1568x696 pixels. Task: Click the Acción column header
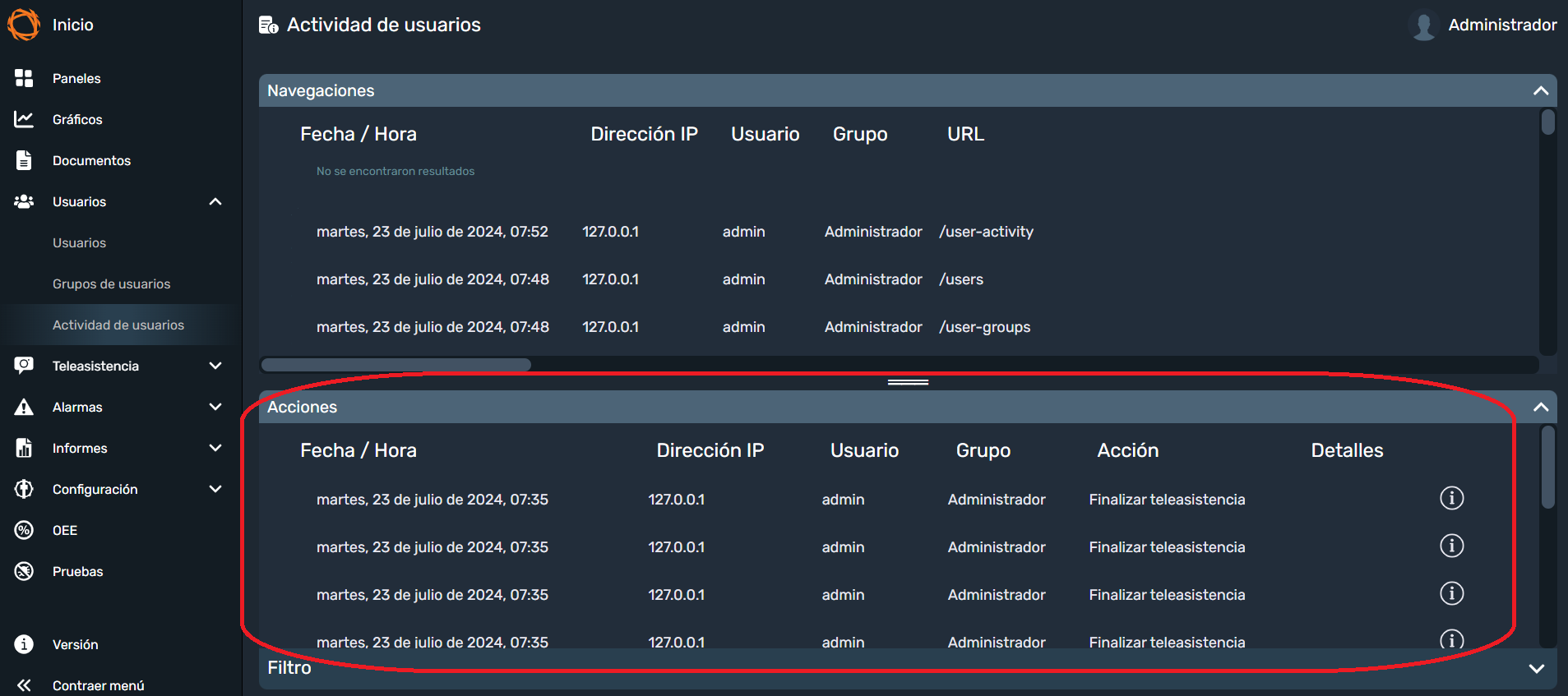click(1127, 450)
